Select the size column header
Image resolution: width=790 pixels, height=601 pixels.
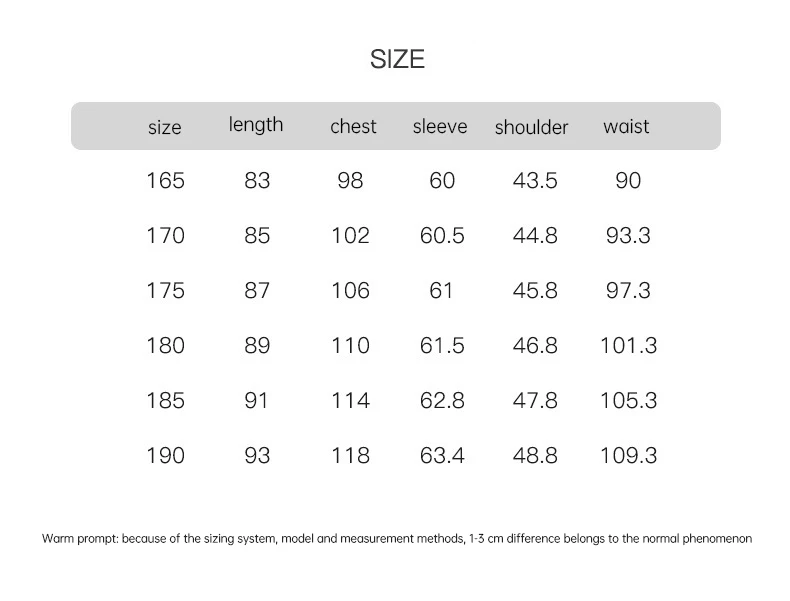tap(165, 127)
